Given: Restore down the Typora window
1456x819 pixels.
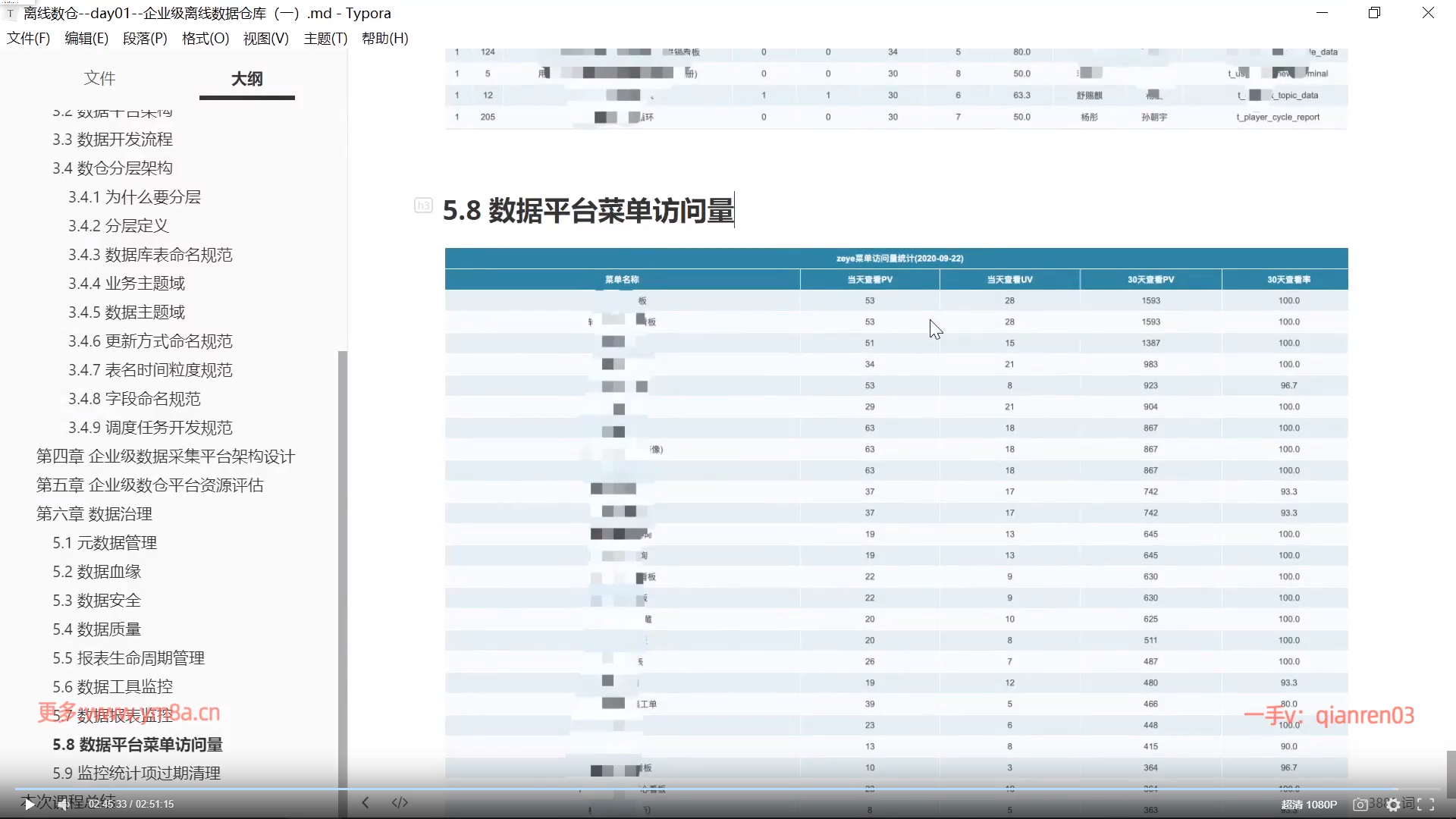Looking at the screenshot, I should point(1374,13).
